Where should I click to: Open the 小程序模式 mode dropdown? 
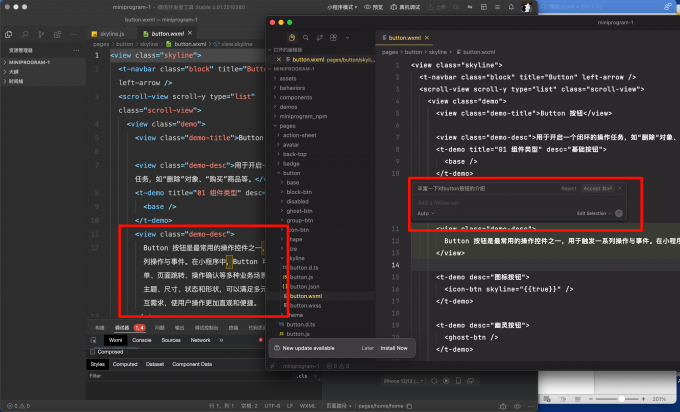tap(342, 7)
